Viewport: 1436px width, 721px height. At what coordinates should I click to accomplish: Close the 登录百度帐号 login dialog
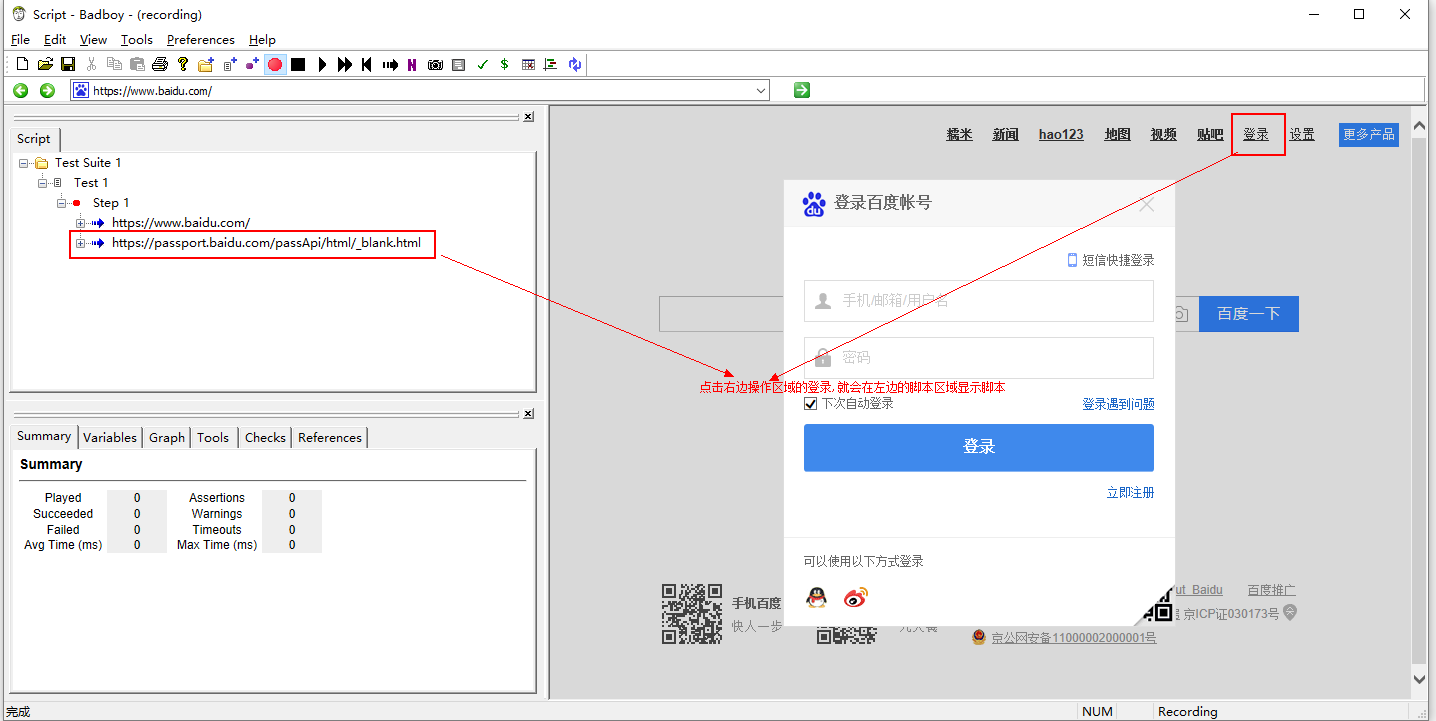pos(1147,204)
